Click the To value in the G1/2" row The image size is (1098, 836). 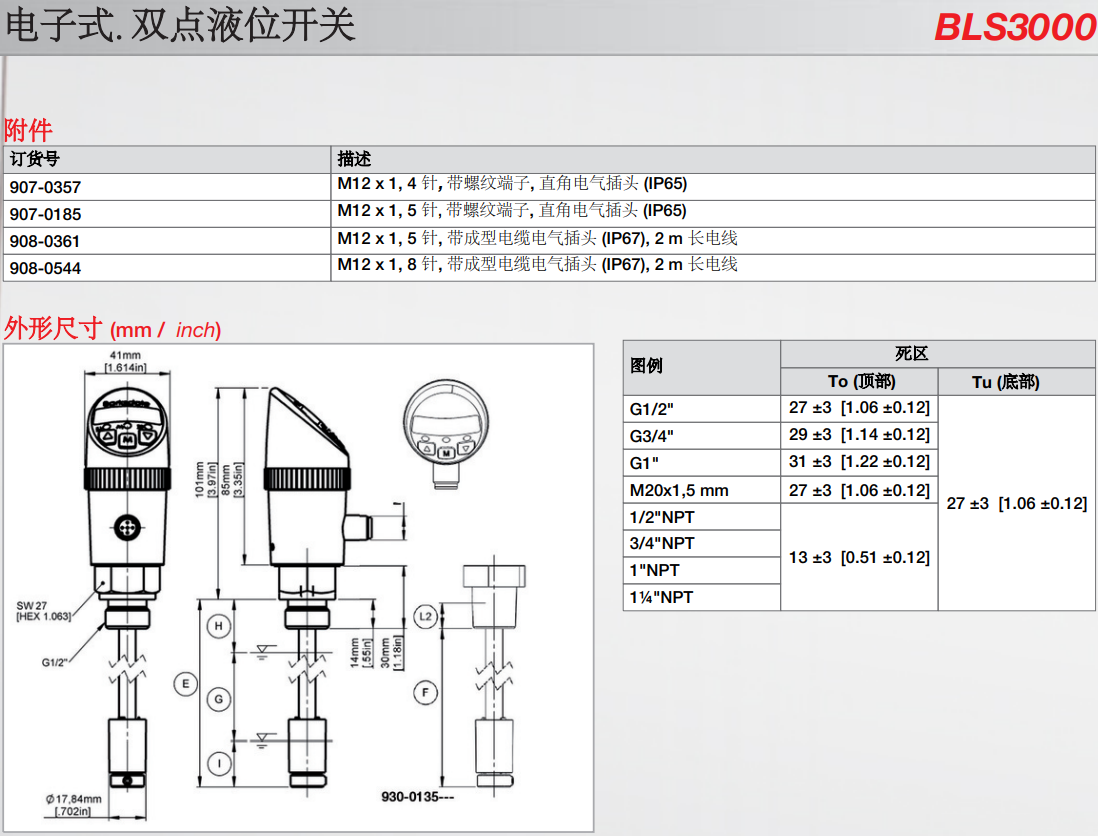859,407
